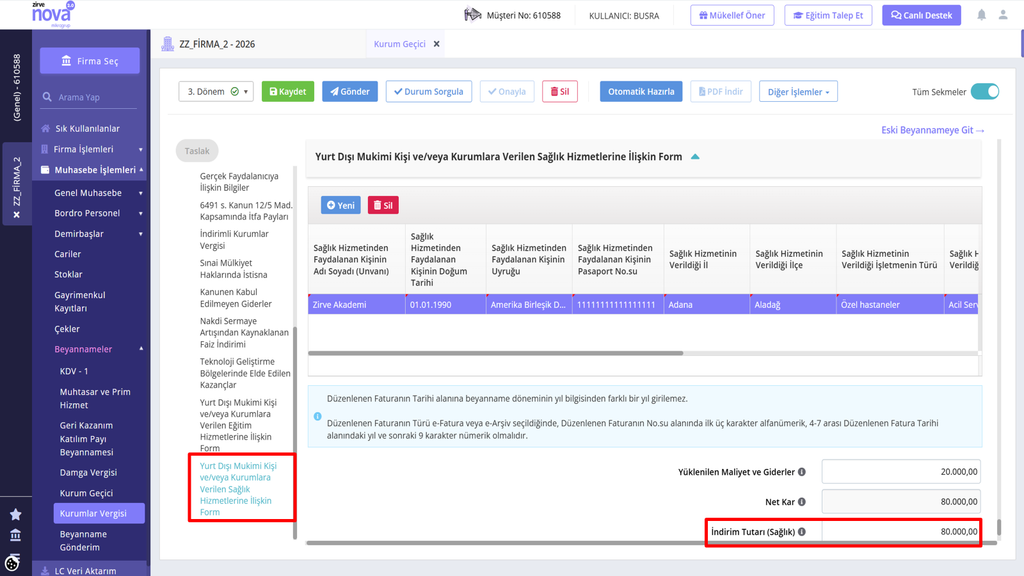Click info icon next to Net Kar
Screen dimensions: 1024x576
[801, 502]
